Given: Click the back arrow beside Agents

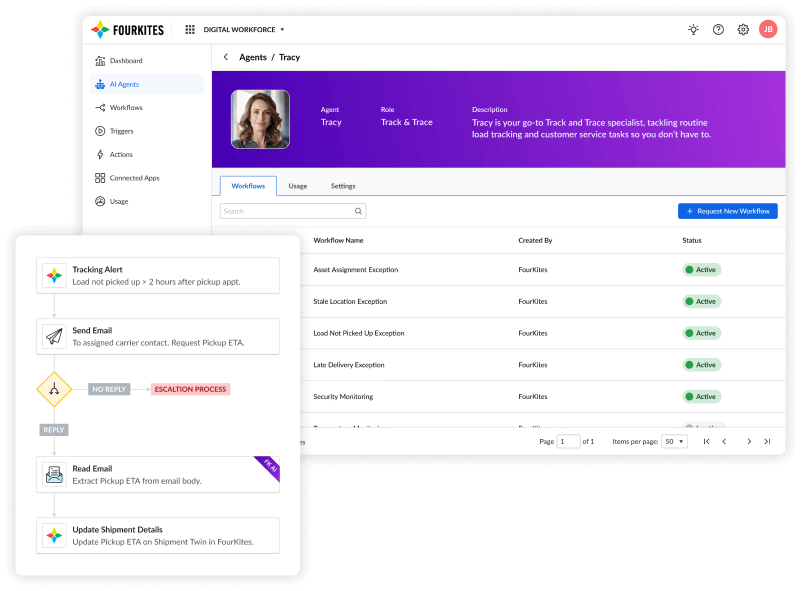Looking at the screenshot, I should (226, 57).
